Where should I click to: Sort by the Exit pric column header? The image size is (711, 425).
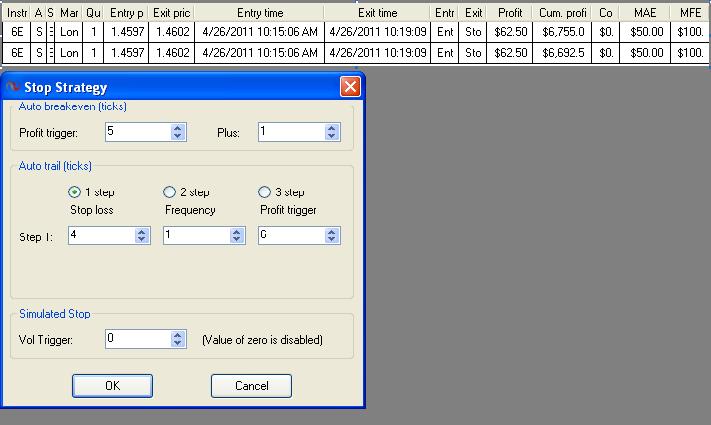coord(171,13)
